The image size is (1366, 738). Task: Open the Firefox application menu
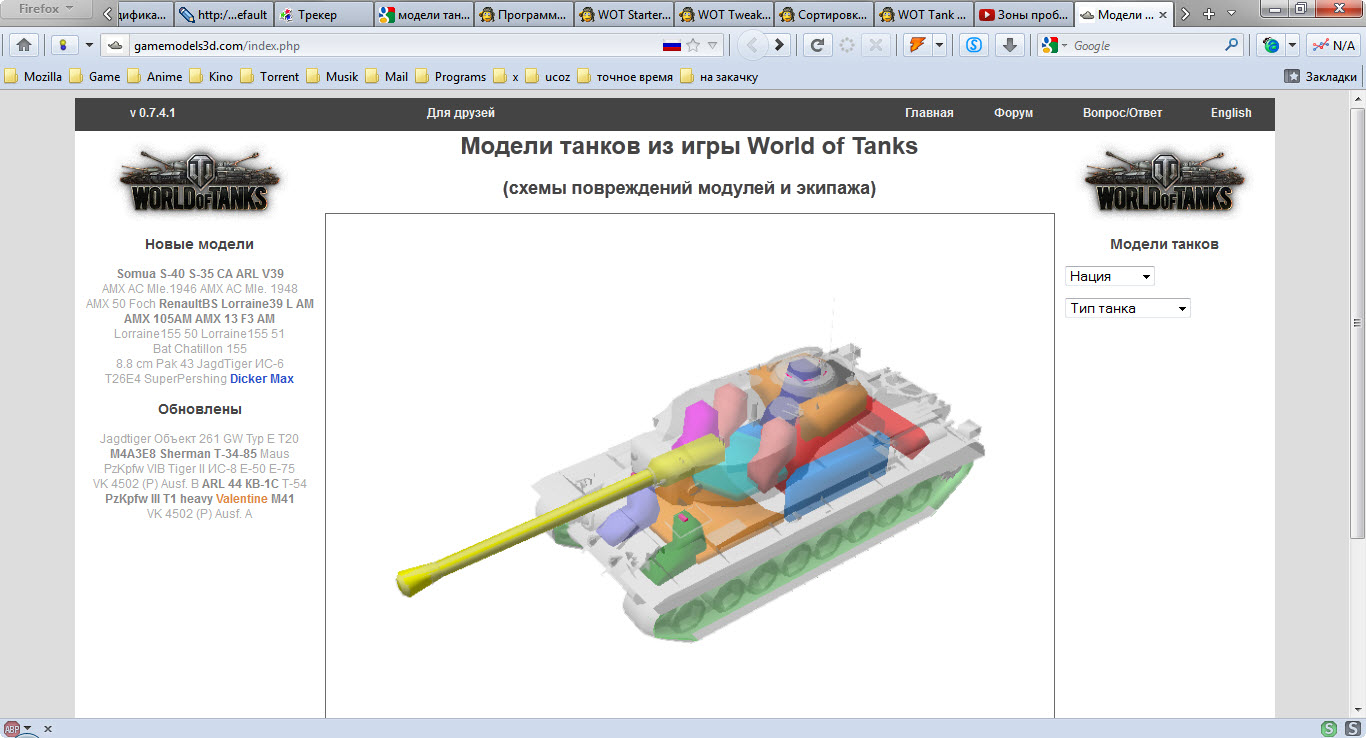[x=46, y=9]
